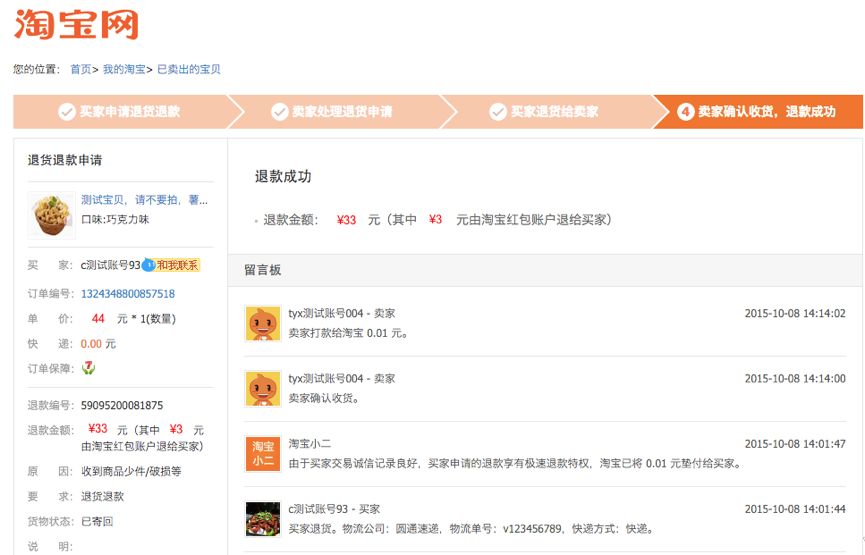Click text 口味:巧克力味
Viewport: 865px width, 555px height.
click(x=115, y=219)
